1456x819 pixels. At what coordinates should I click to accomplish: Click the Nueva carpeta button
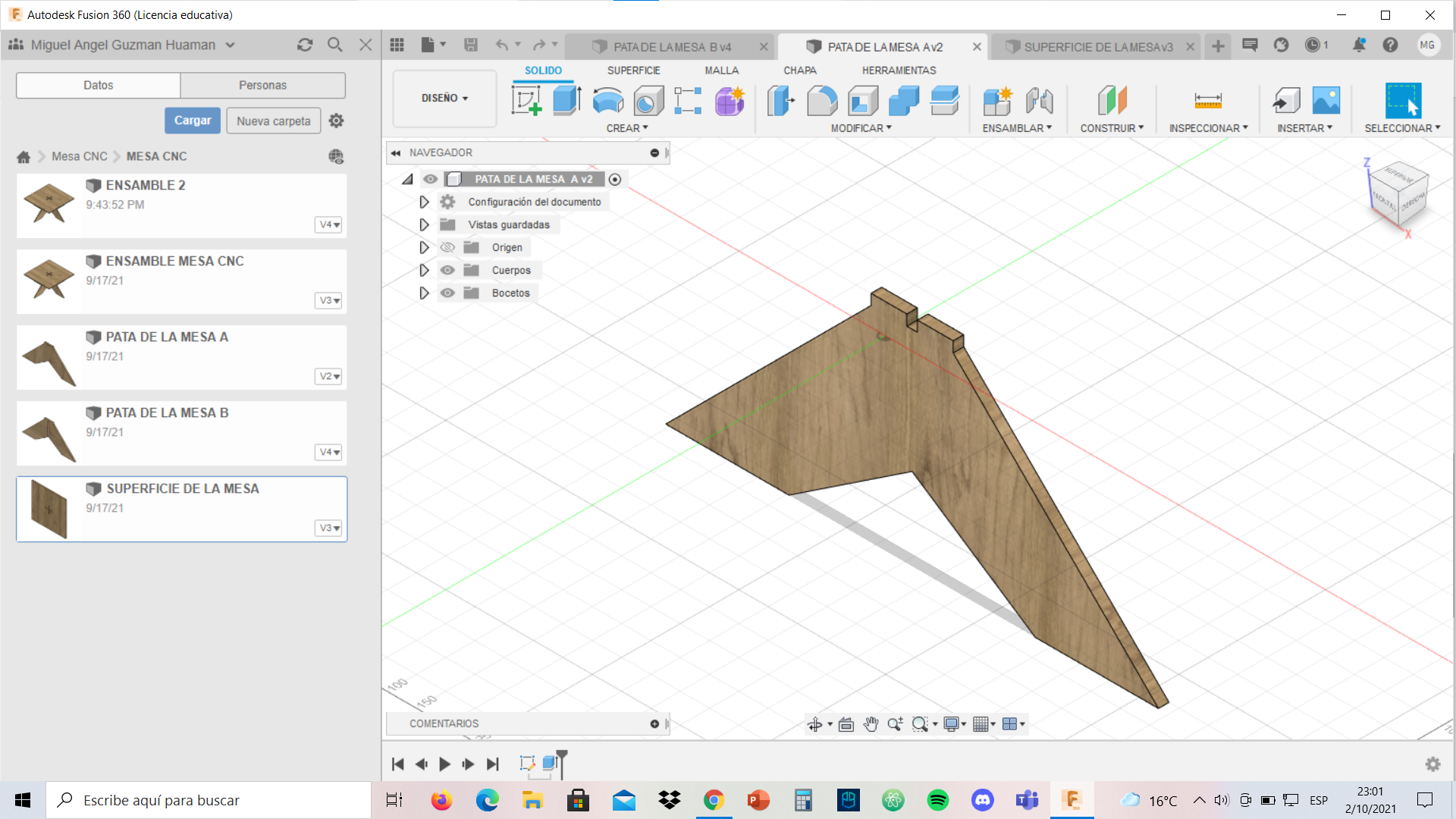[273, 121]
